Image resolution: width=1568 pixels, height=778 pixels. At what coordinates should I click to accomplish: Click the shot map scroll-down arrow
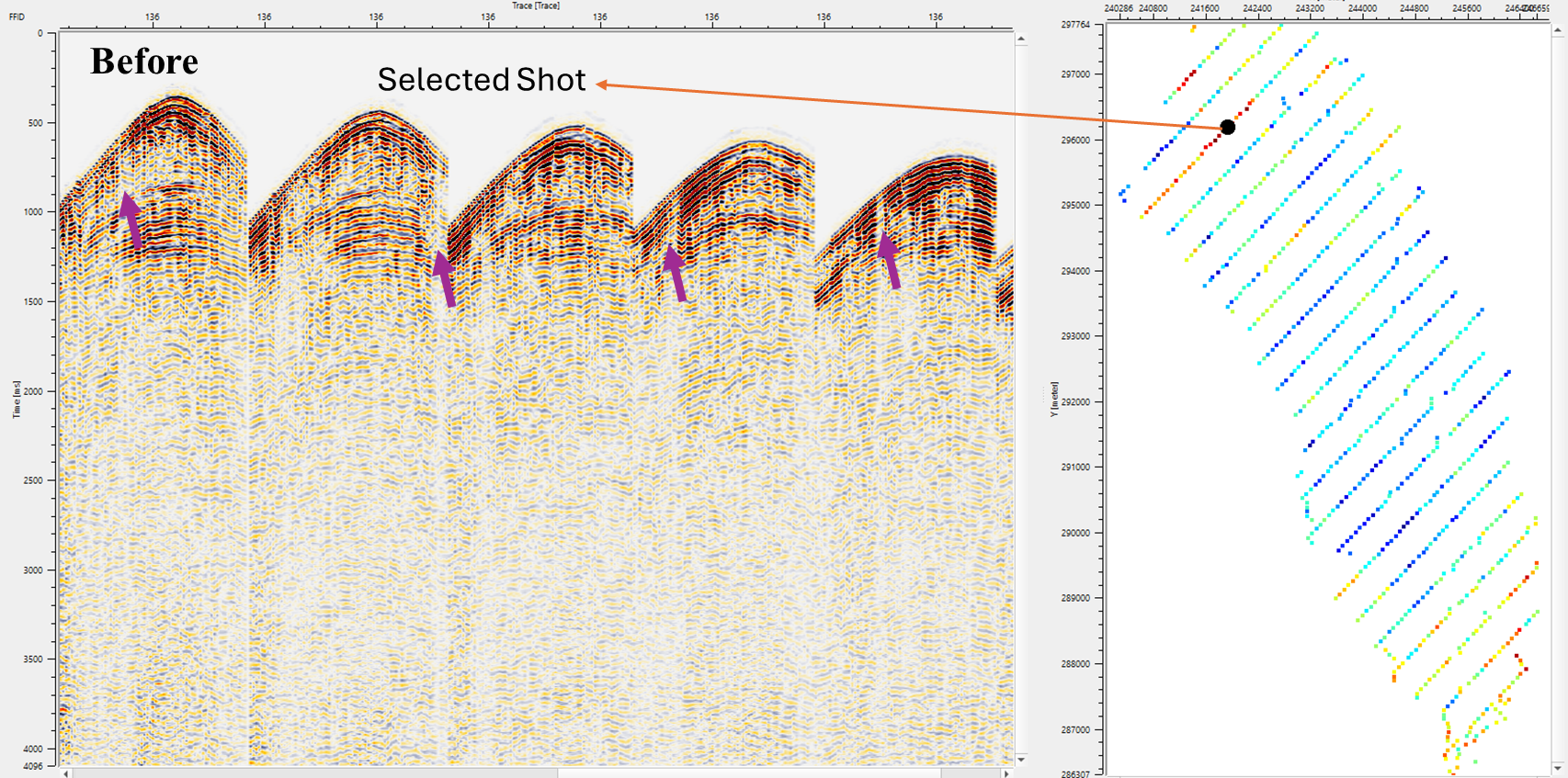point(1558,768)
